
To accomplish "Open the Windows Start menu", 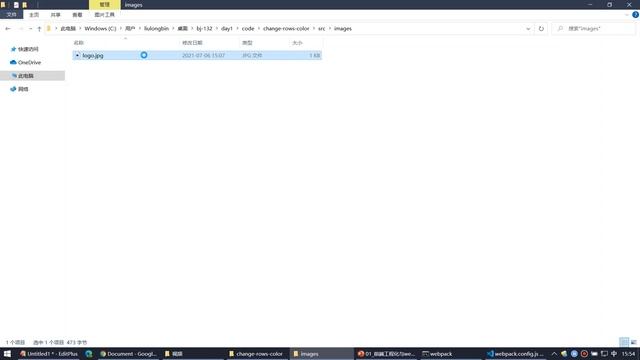I will tap(7, 354).
